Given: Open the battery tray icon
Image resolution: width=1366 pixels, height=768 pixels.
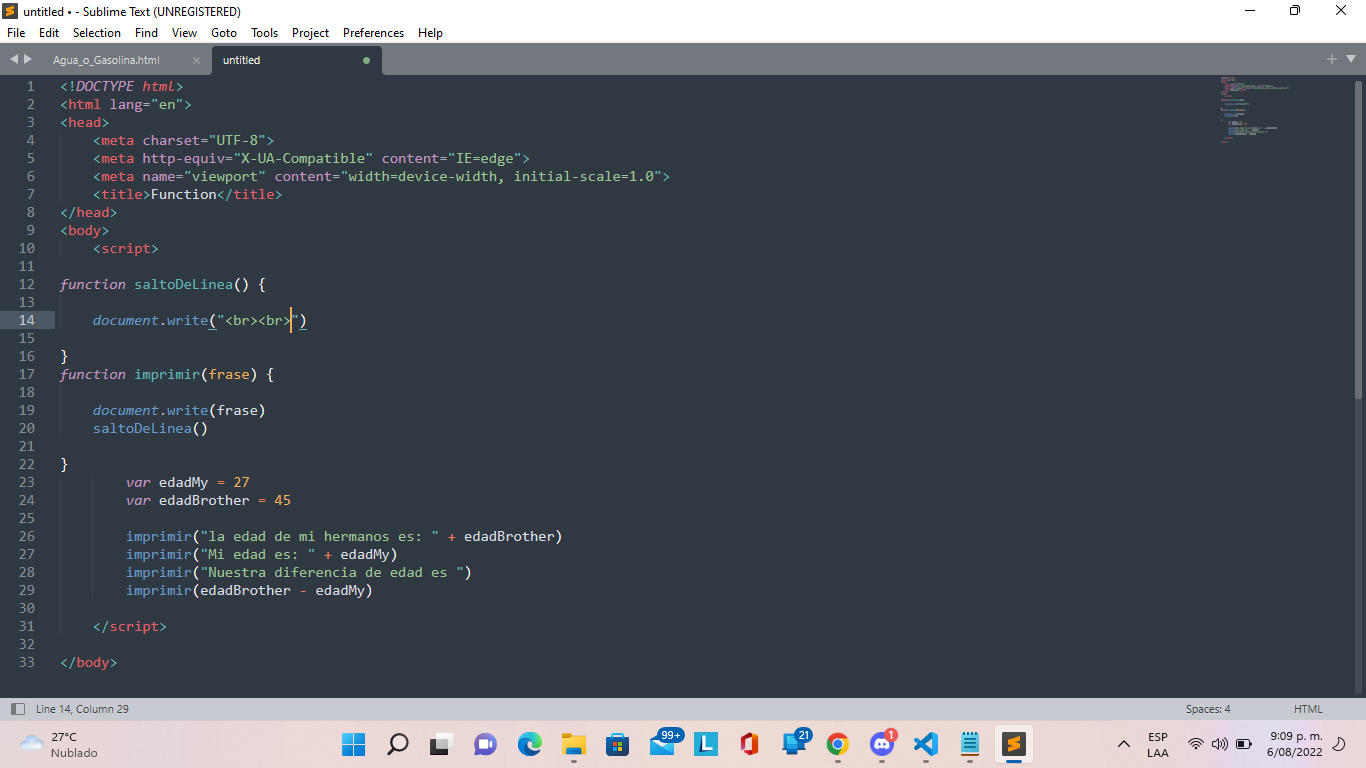Looking at the screenshot, I should coord(1244,744).
